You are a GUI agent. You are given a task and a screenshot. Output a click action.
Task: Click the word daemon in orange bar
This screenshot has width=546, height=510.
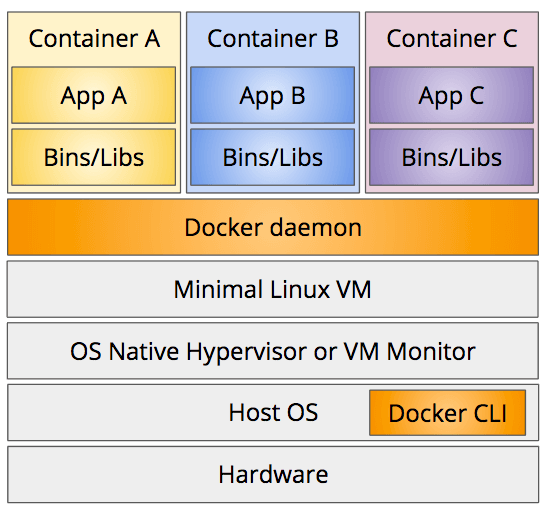[316, 228]
